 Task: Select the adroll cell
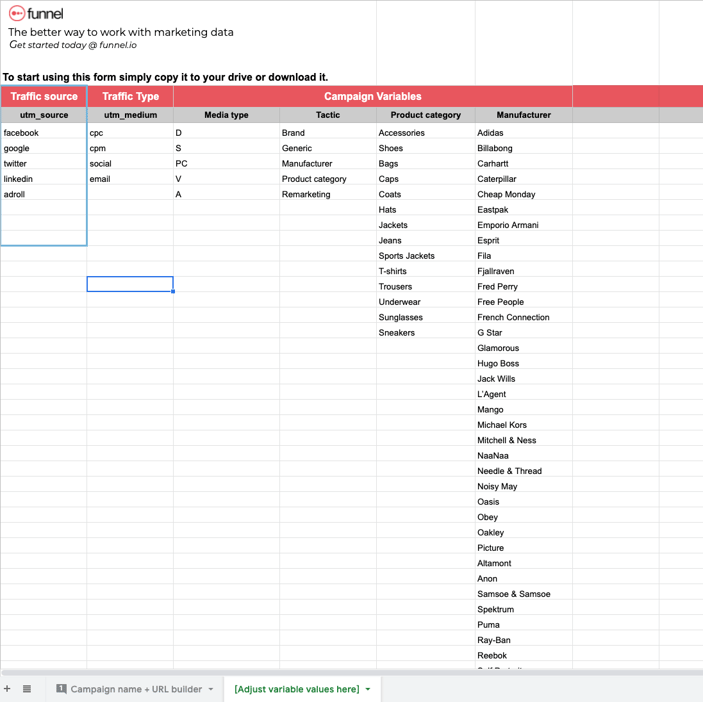pyautogui.click(x=44, y=194)
